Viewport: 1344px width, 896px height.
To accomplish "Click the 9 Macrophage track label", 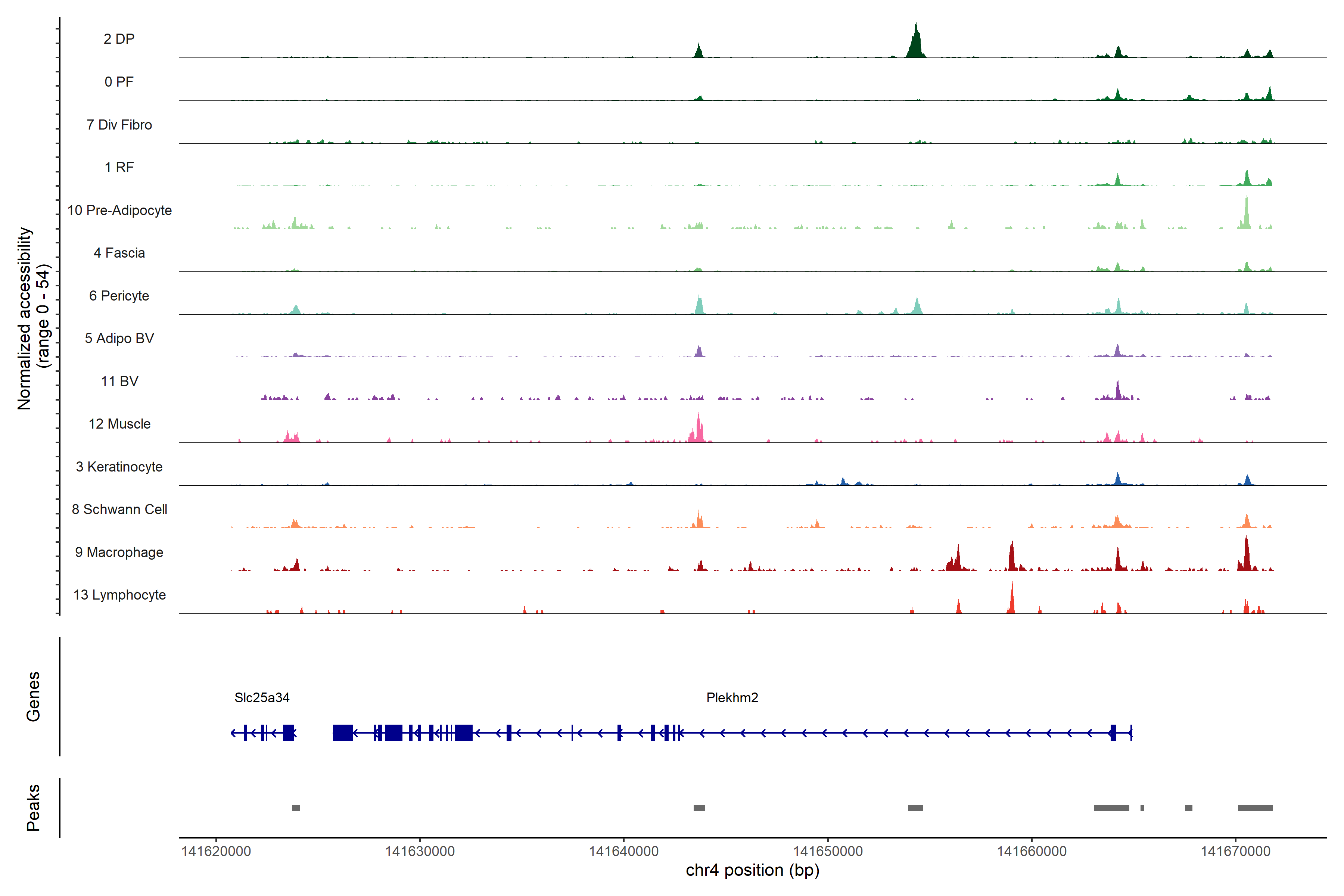I will point(119,553).
